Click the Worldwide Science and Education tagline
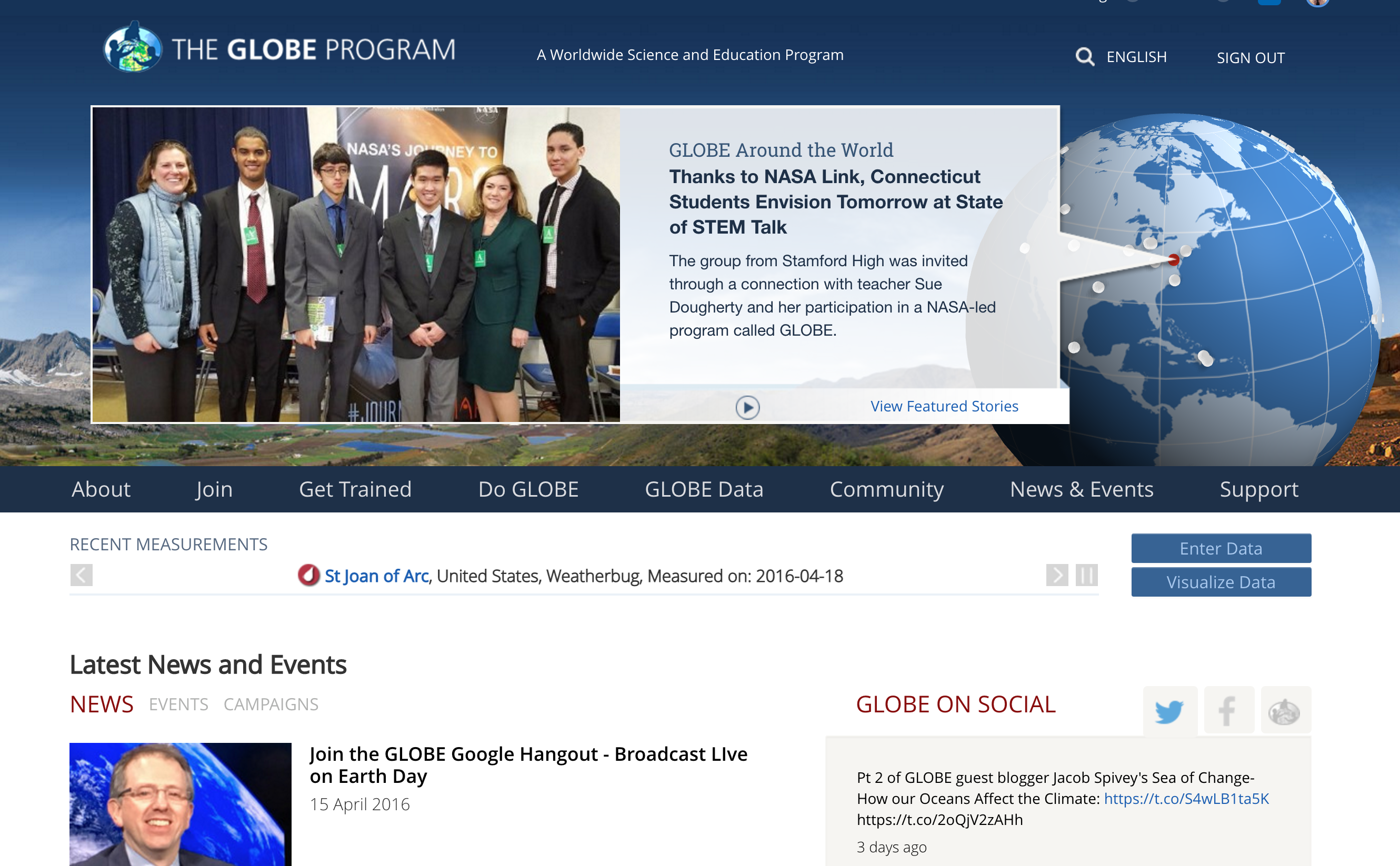The width and height of the screenshot is (1400, 866). tap(689, 55)
